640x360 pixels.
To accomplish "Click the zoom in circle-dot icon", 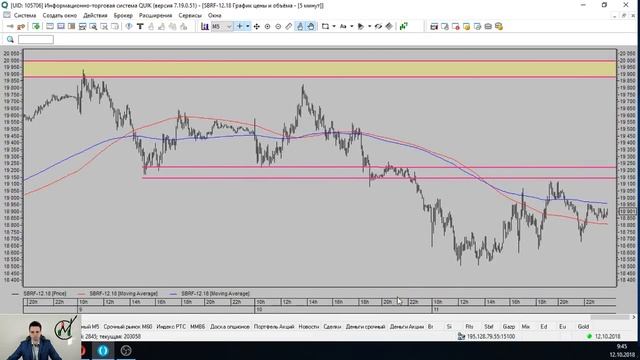I will pos(267,27).
